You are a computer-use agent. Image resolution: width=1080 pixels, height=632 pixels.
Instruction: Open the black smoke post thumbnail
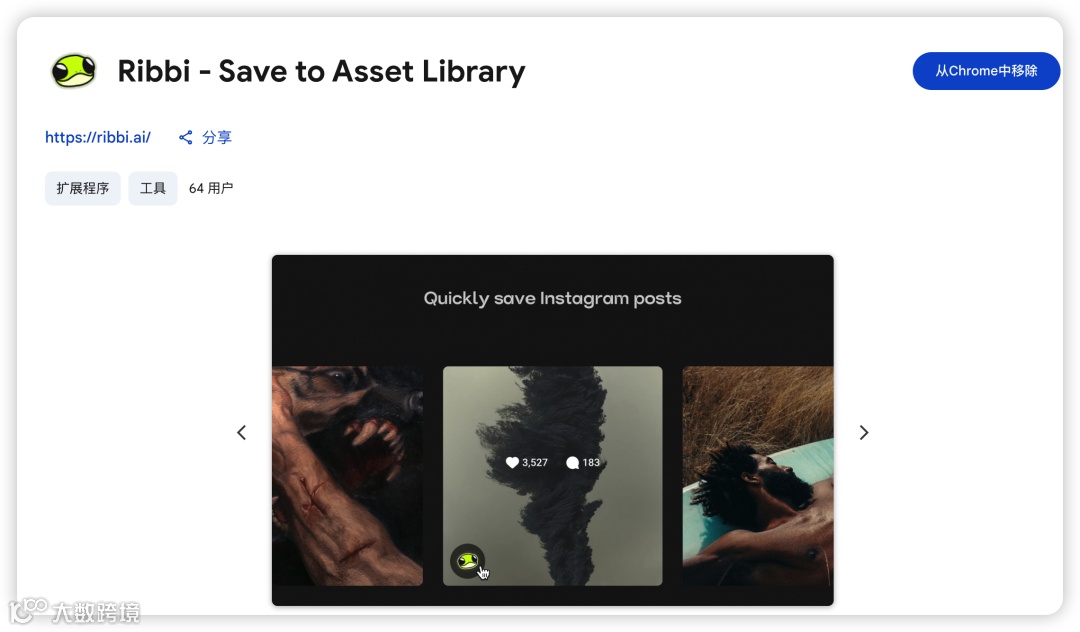pos(552,476)
